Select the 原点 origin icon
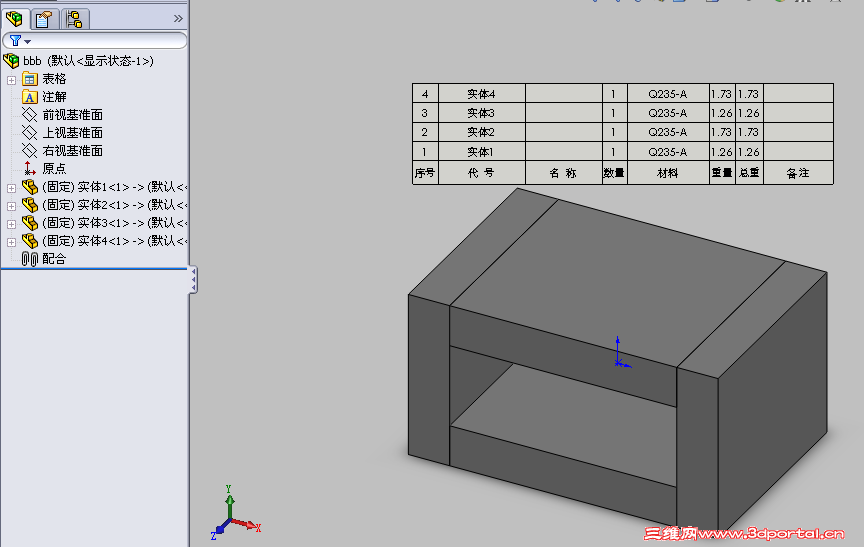This screenshot has width=864, height=547. 30,169
